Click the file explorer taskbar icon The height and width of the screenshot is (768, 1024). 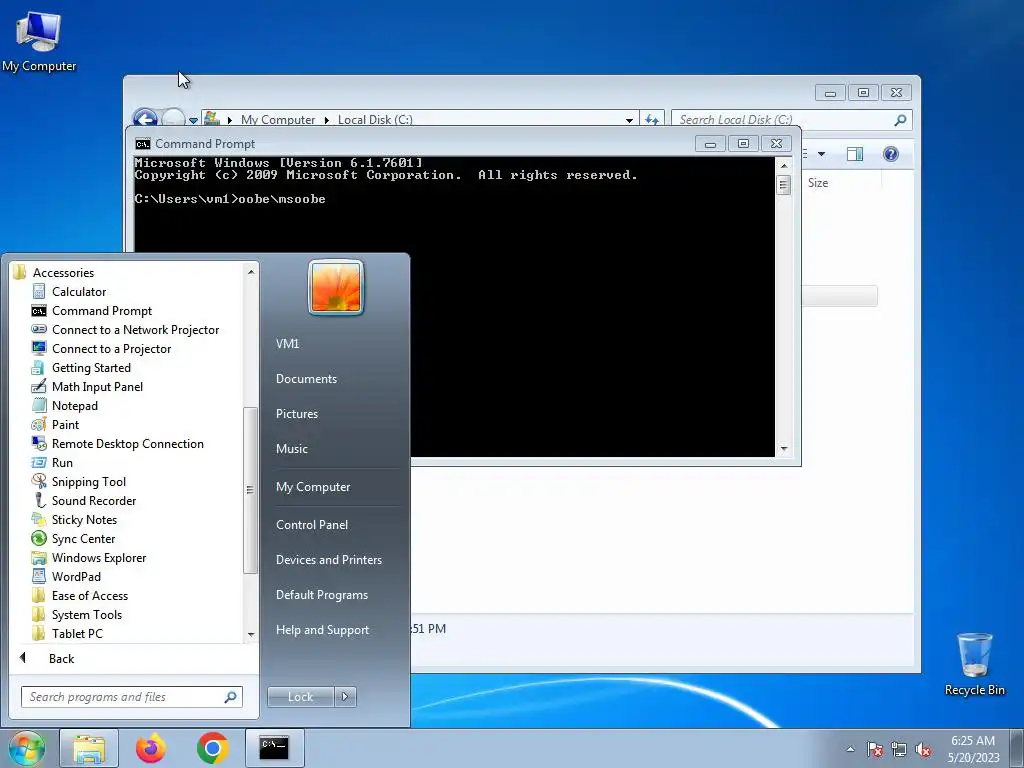pos(89,748)
